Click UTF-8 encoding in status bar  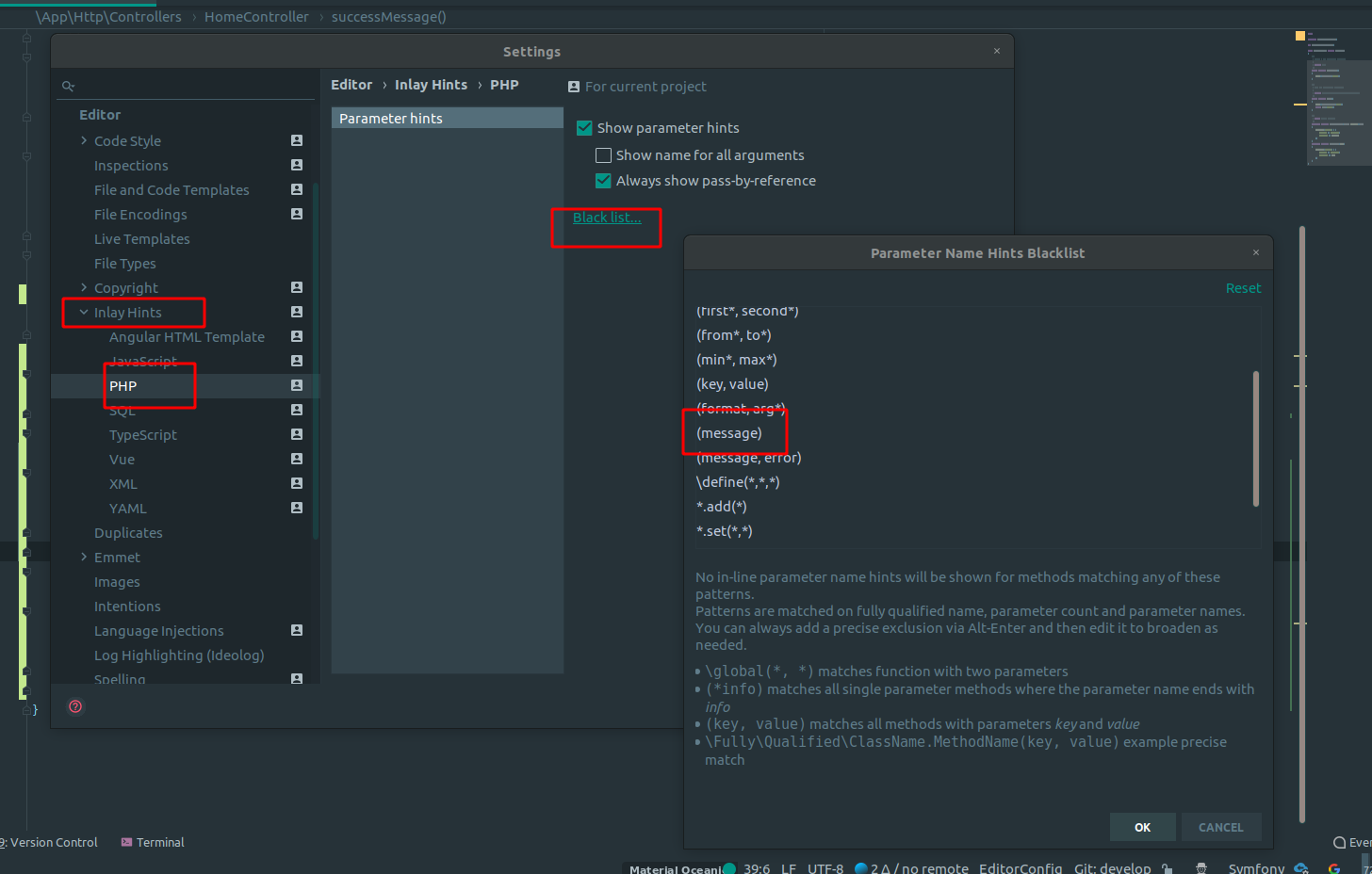[x=825, y=868]
